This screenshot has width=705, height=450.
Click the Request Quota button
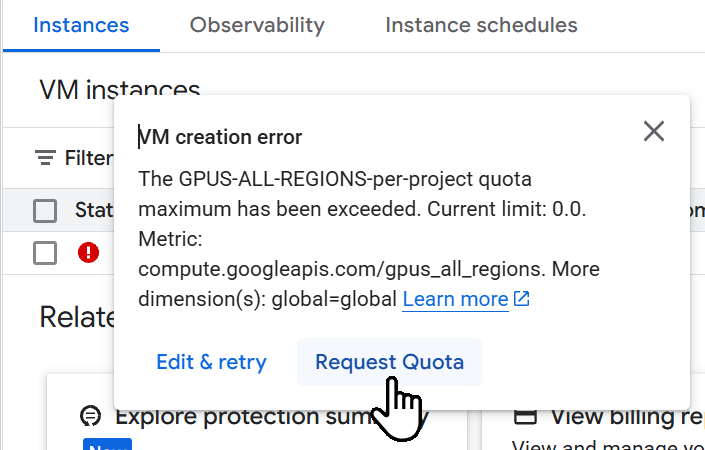pos(389,362)
